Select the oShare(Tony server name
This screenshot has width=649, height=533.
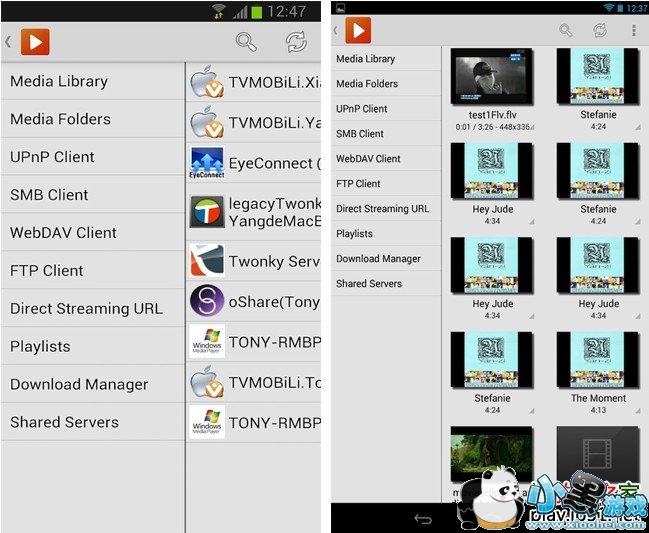[274, 302]
